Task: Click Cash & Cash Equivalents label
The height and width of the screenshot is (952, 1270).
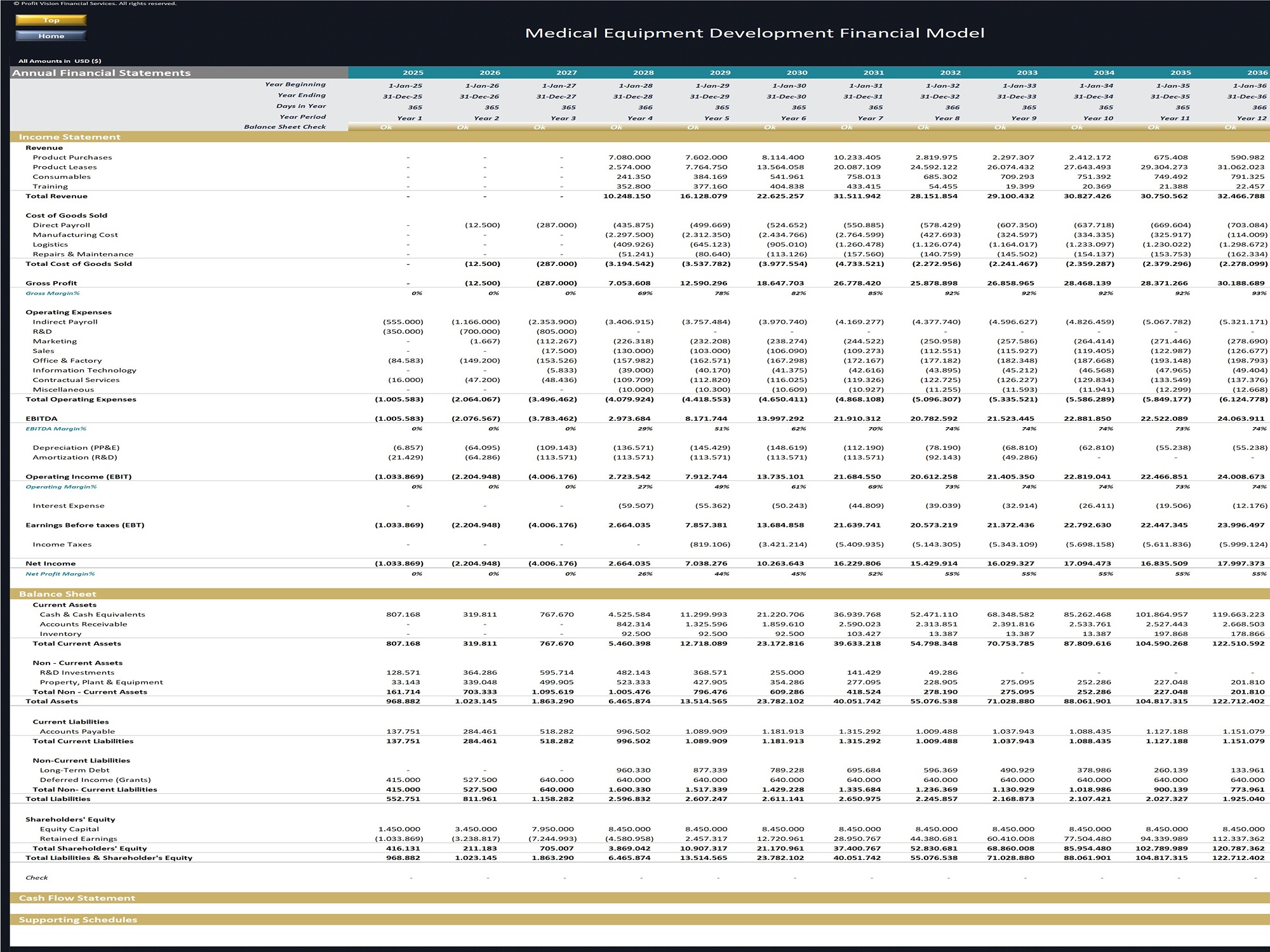Action: [x=93, y=614]
